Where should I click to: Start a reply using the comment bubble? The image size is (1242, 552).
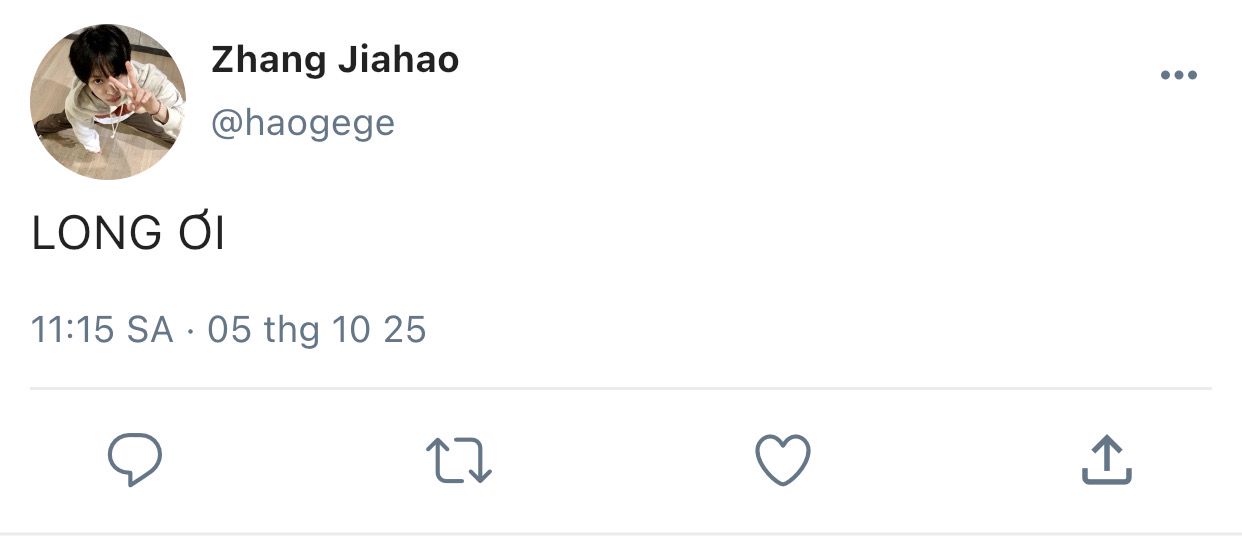pyautogui.click(x=135, y=460)
